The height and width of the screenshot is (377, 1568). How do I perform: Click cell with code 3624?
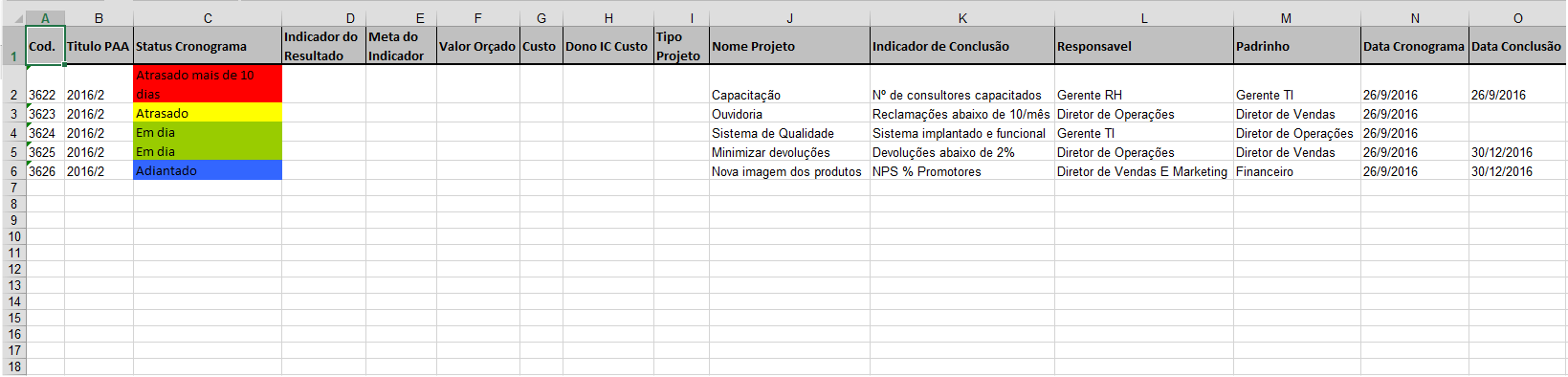tap(45, 132)
